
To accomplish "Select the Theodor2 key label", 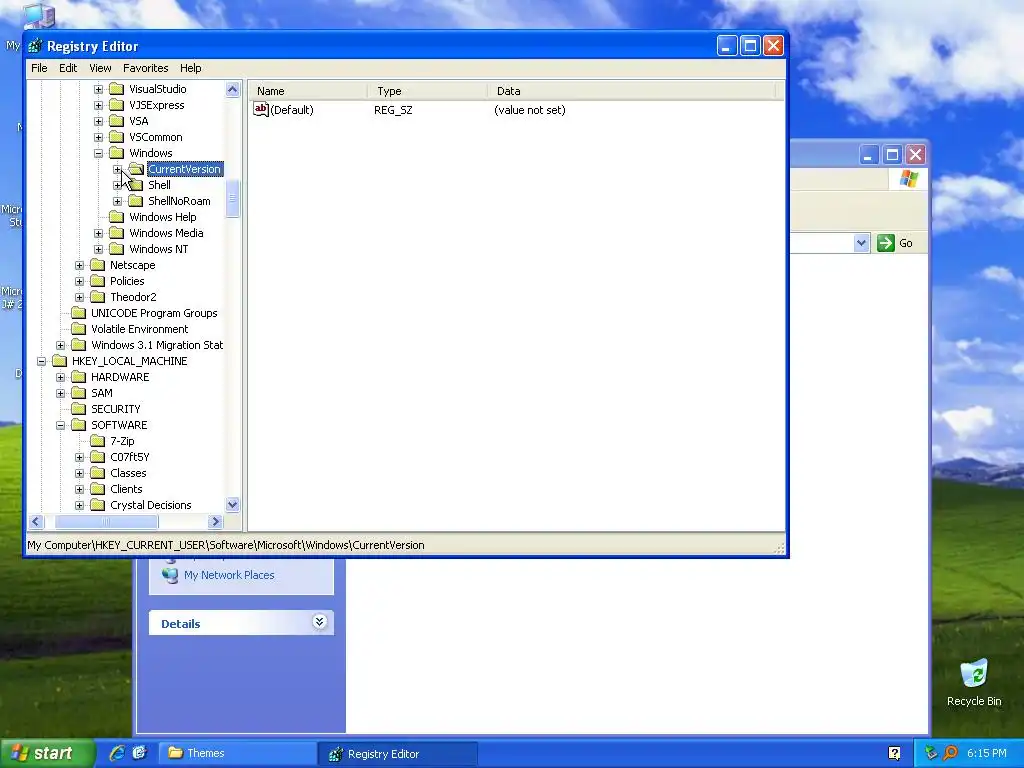I will [x=133, y=297].
